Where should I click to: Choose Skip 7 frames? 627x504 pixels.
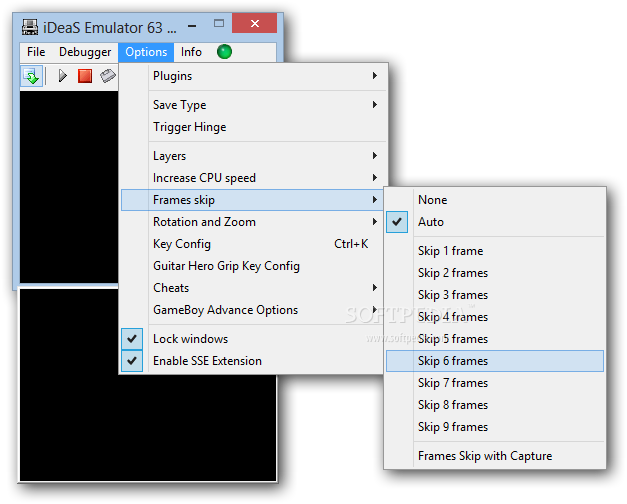tap(495, 383)
